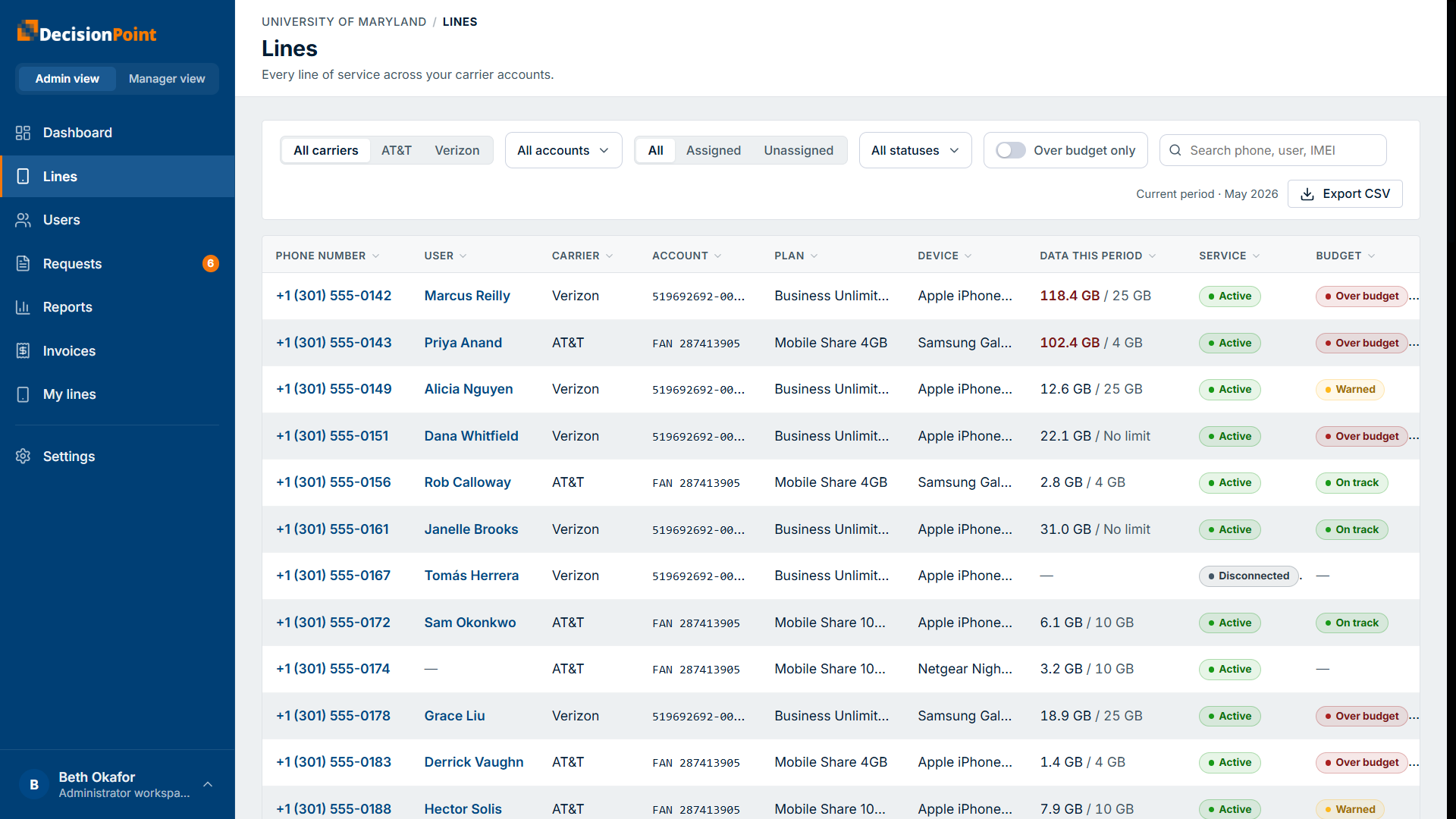Click the Invoices receipt icon

pyautogui.click(x=23, y=351)
